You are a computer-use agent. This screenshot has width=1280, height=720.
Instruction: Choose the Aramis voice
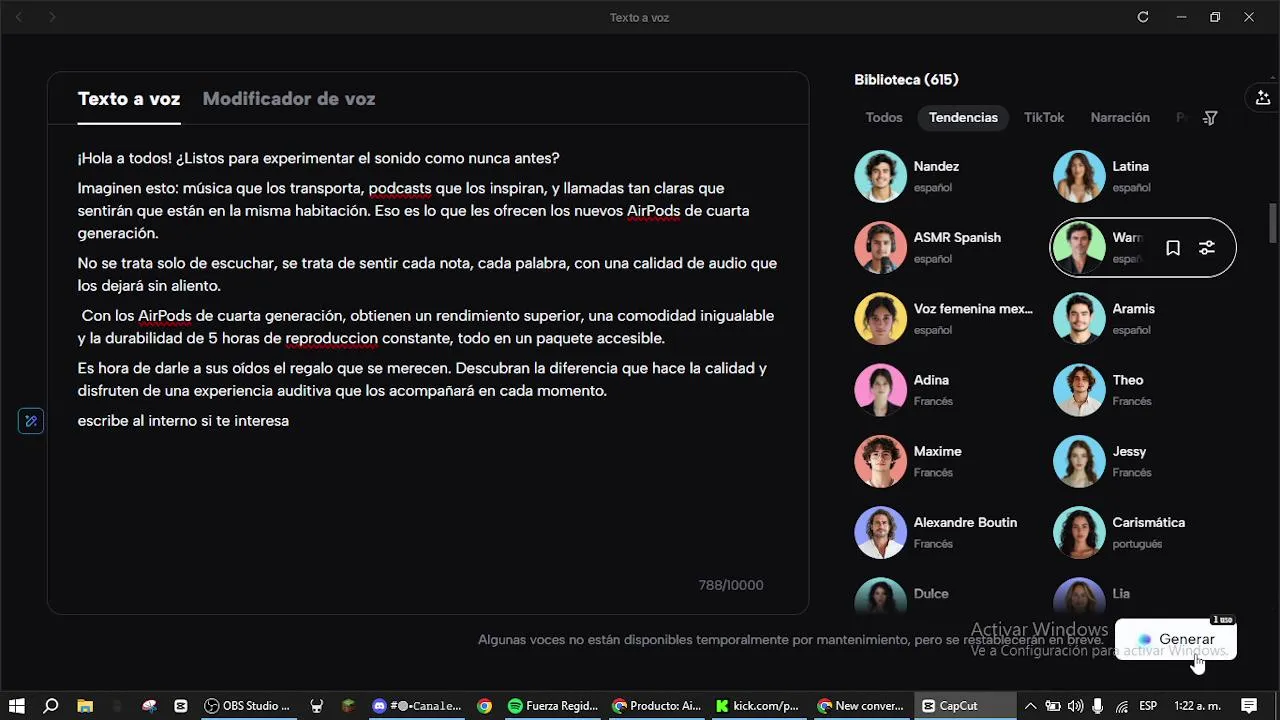click(x=1143, y=318)
